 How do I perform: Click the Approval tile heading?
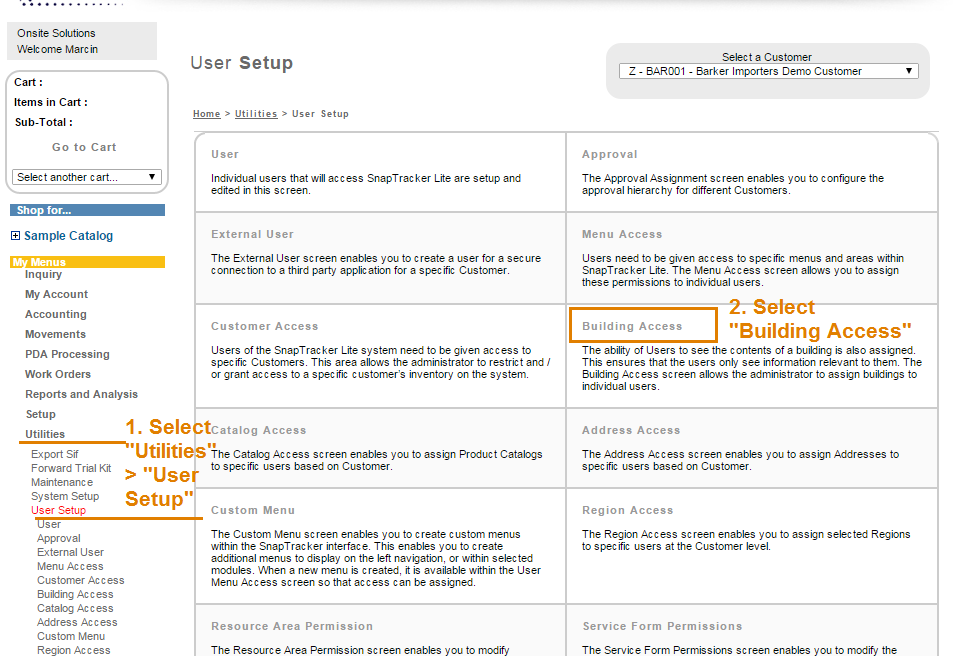click(609, 154)
